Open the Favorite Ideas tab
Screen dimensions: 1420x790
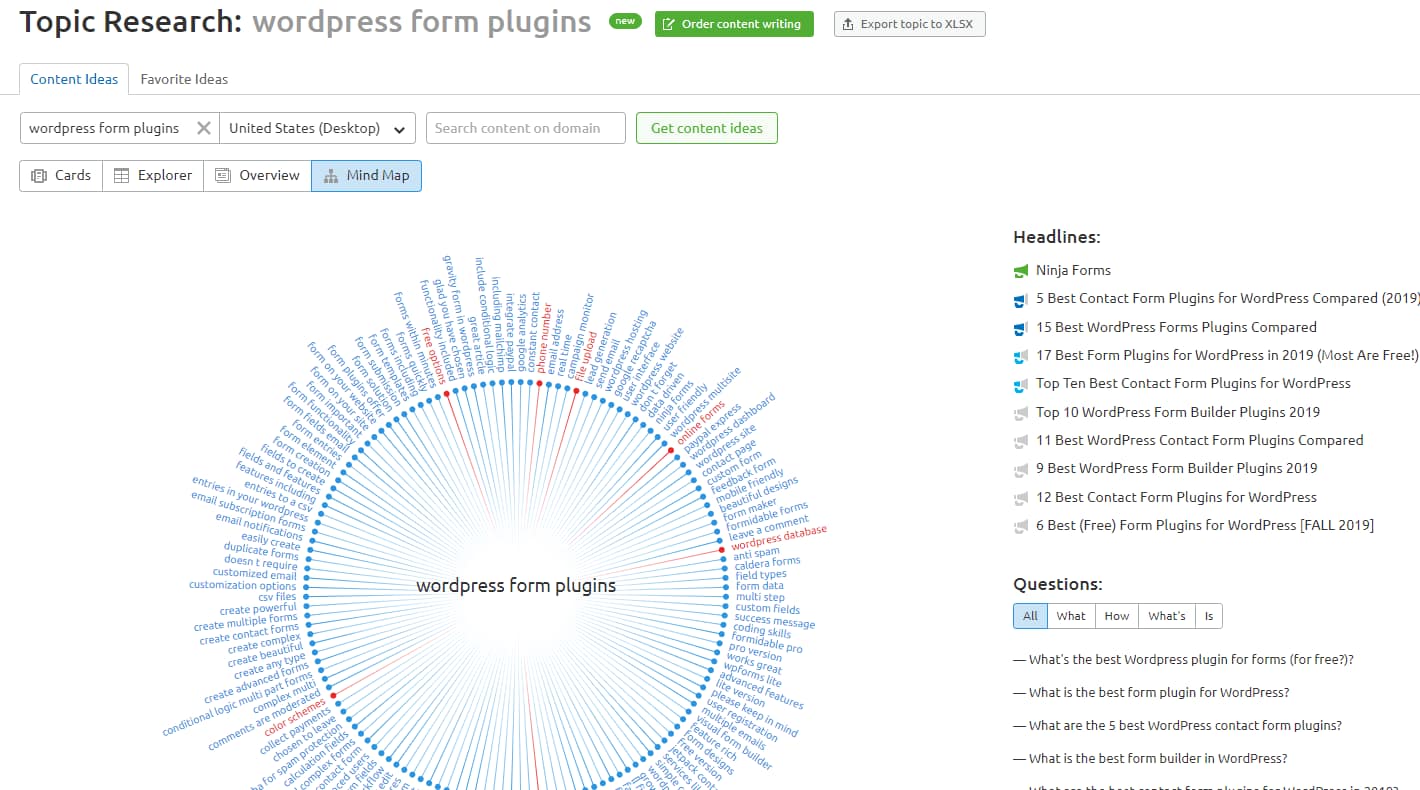(x=184, y=79)
